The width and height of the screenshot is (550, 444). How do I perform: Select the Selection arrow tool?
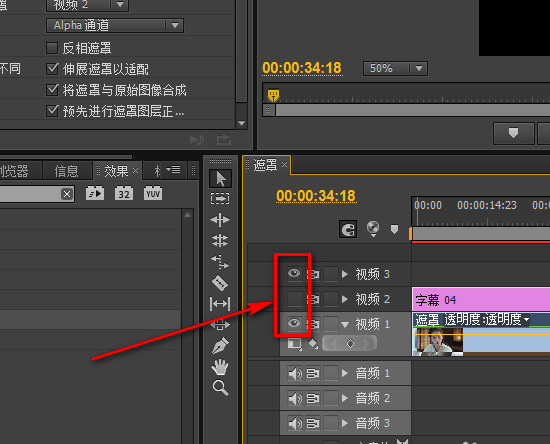tap(220, 179)
